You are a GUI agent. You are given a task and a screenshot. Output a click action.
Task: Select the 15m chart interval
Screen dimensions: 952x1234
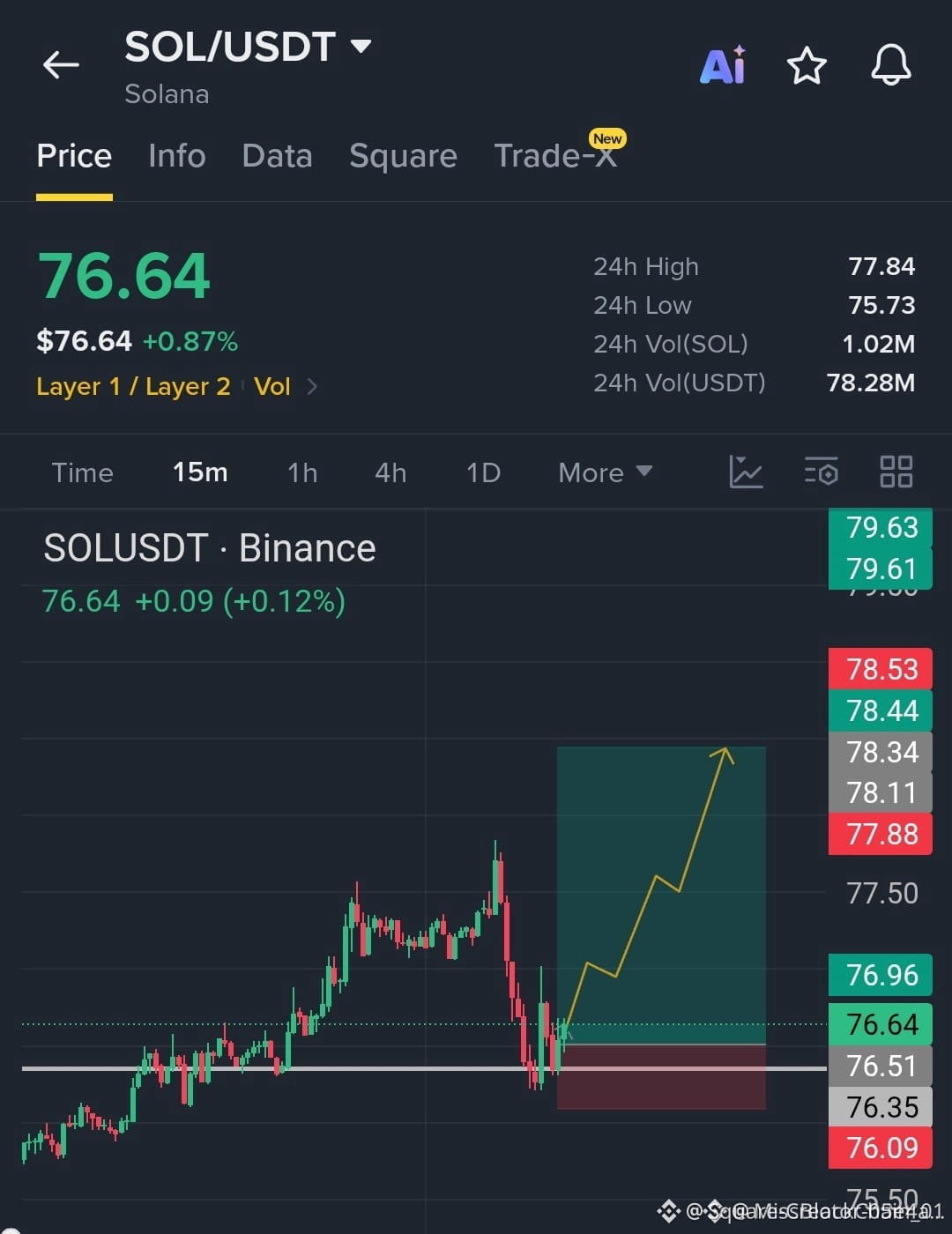[x=200, y=472]
